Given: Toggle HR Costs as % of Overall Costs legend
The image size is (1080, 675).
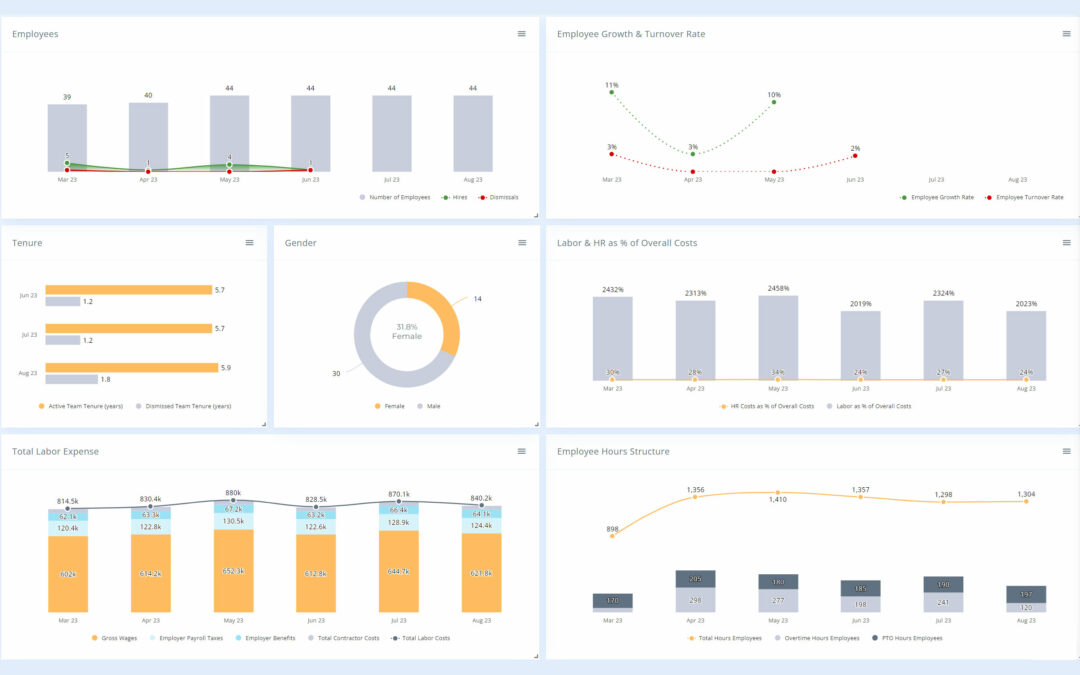Looking at the screenshot, I should pos(767,406).
